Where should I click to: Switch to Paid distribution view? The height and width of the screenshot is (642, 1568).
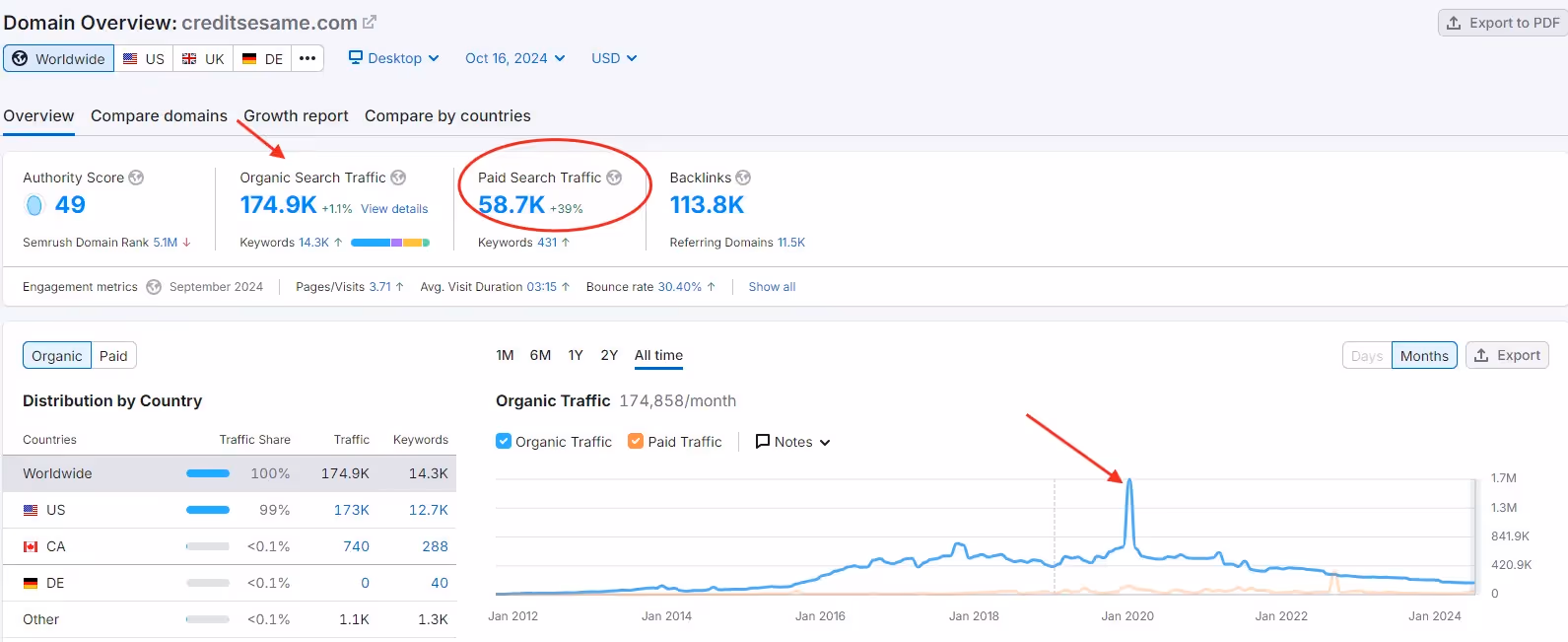(x=113, y=356)
